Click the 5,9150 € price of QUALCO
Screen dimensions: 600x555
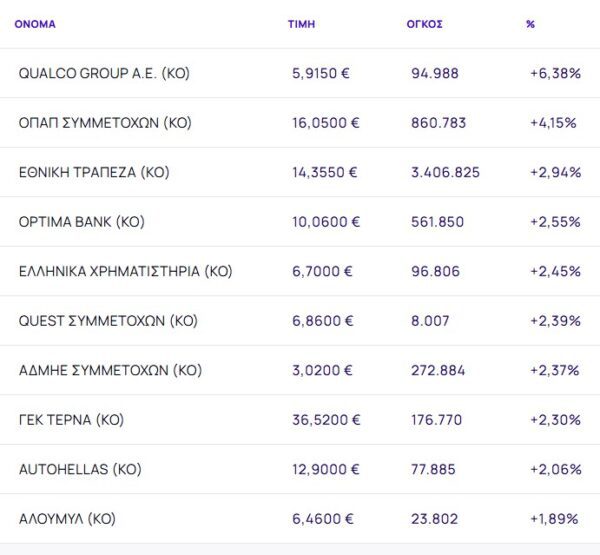322,73
